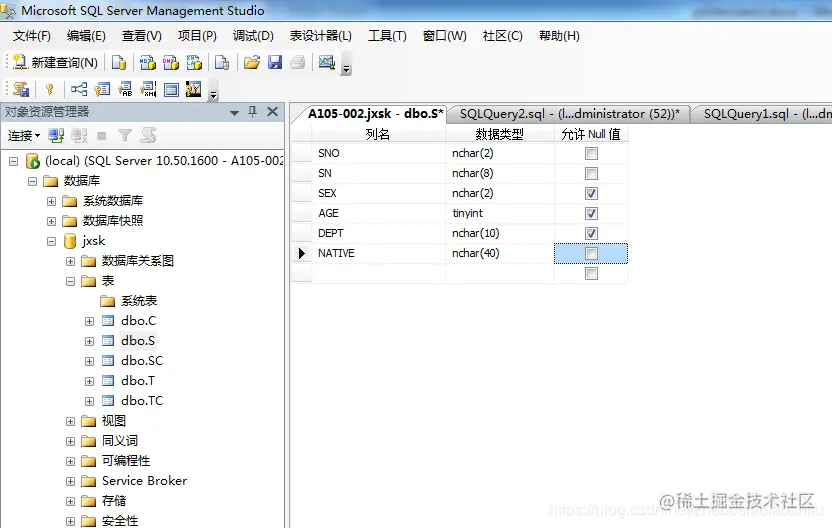Click the Filter funnel icon
This screenshot has width=832, height=528.
click(125, 136)
